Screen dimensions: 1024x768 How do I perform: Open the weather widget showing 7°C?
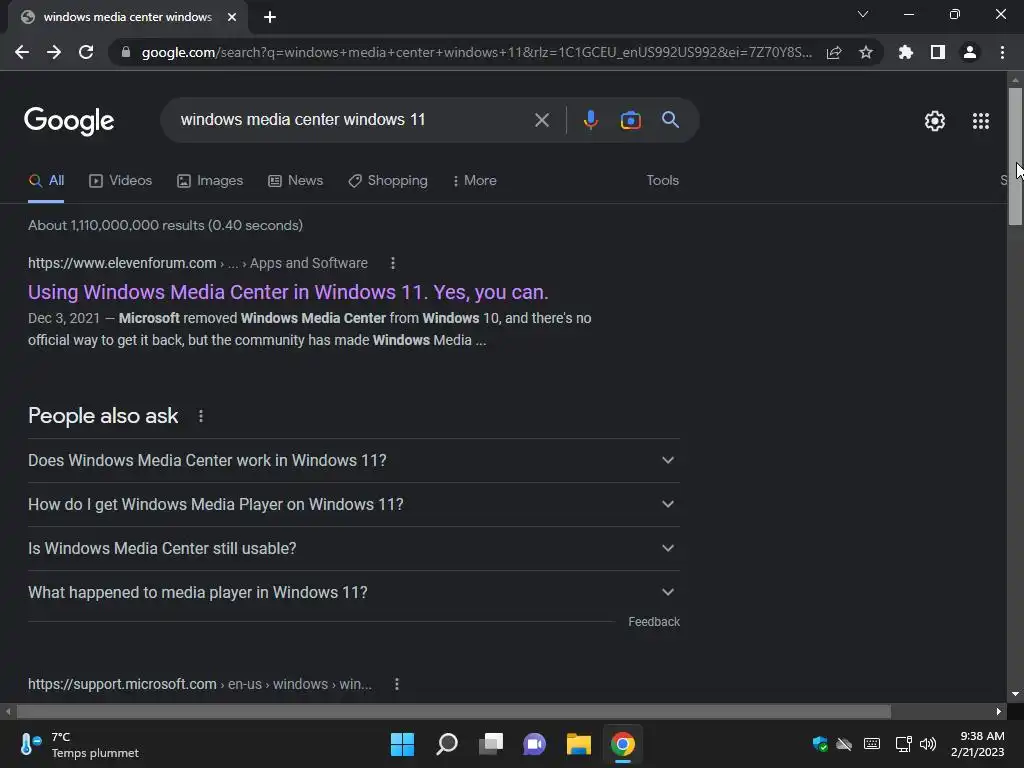click(78, 744)
